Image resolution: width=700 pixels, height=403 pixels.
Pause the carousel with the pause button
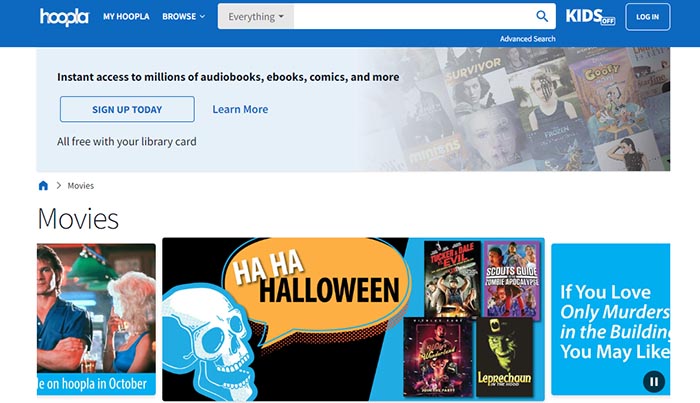[x=654, y=382]
